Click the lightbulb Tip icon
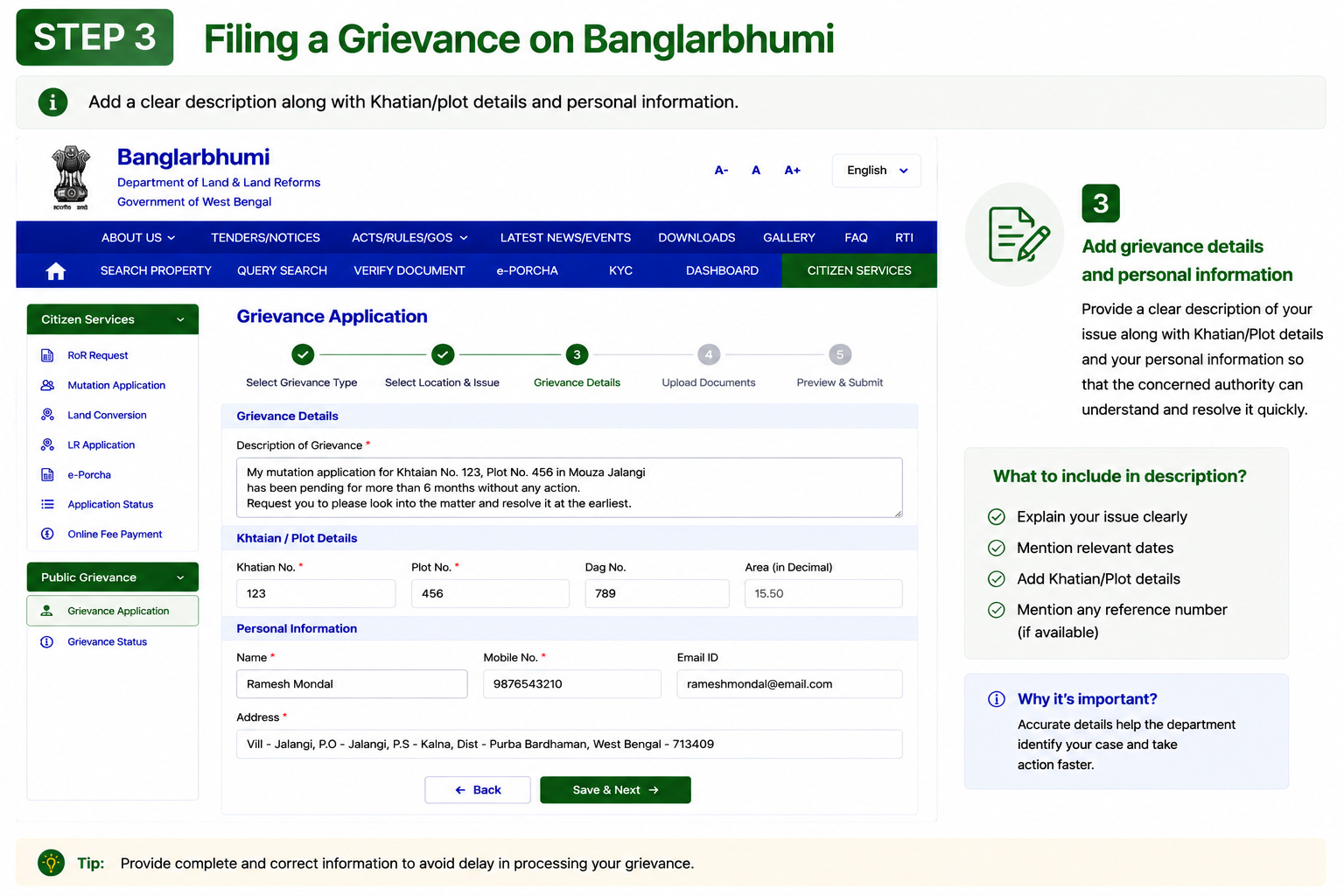Viewport: 1344px width, 896px height. pos(52,863)
